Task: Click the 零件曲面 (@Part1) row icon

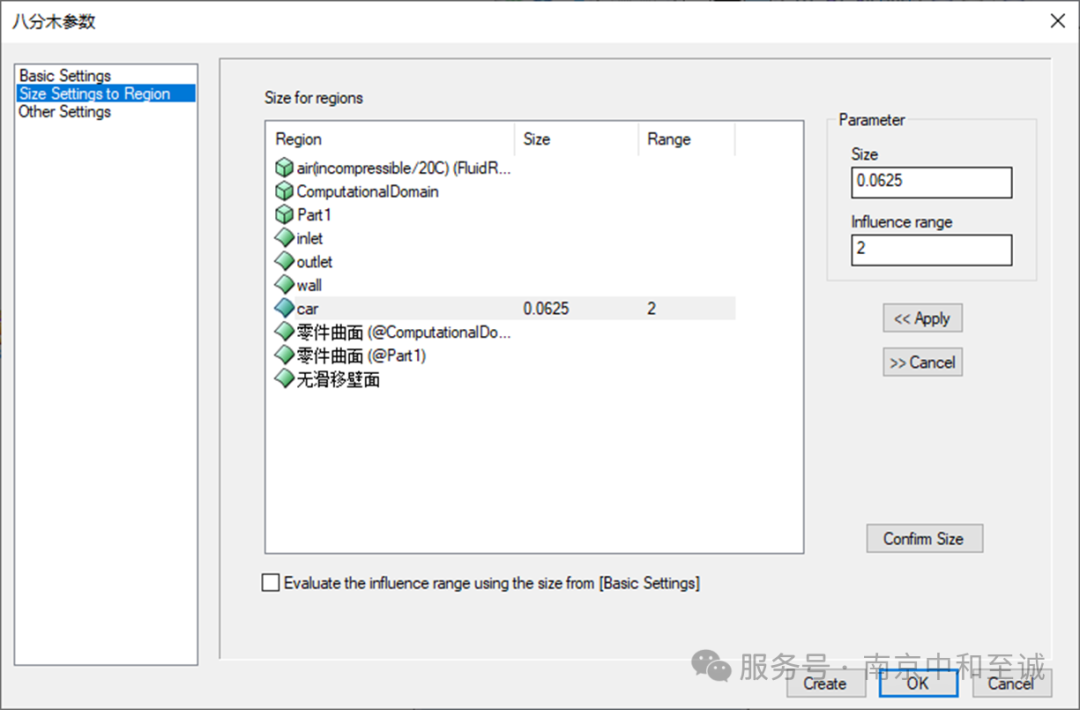Action: 284,355
